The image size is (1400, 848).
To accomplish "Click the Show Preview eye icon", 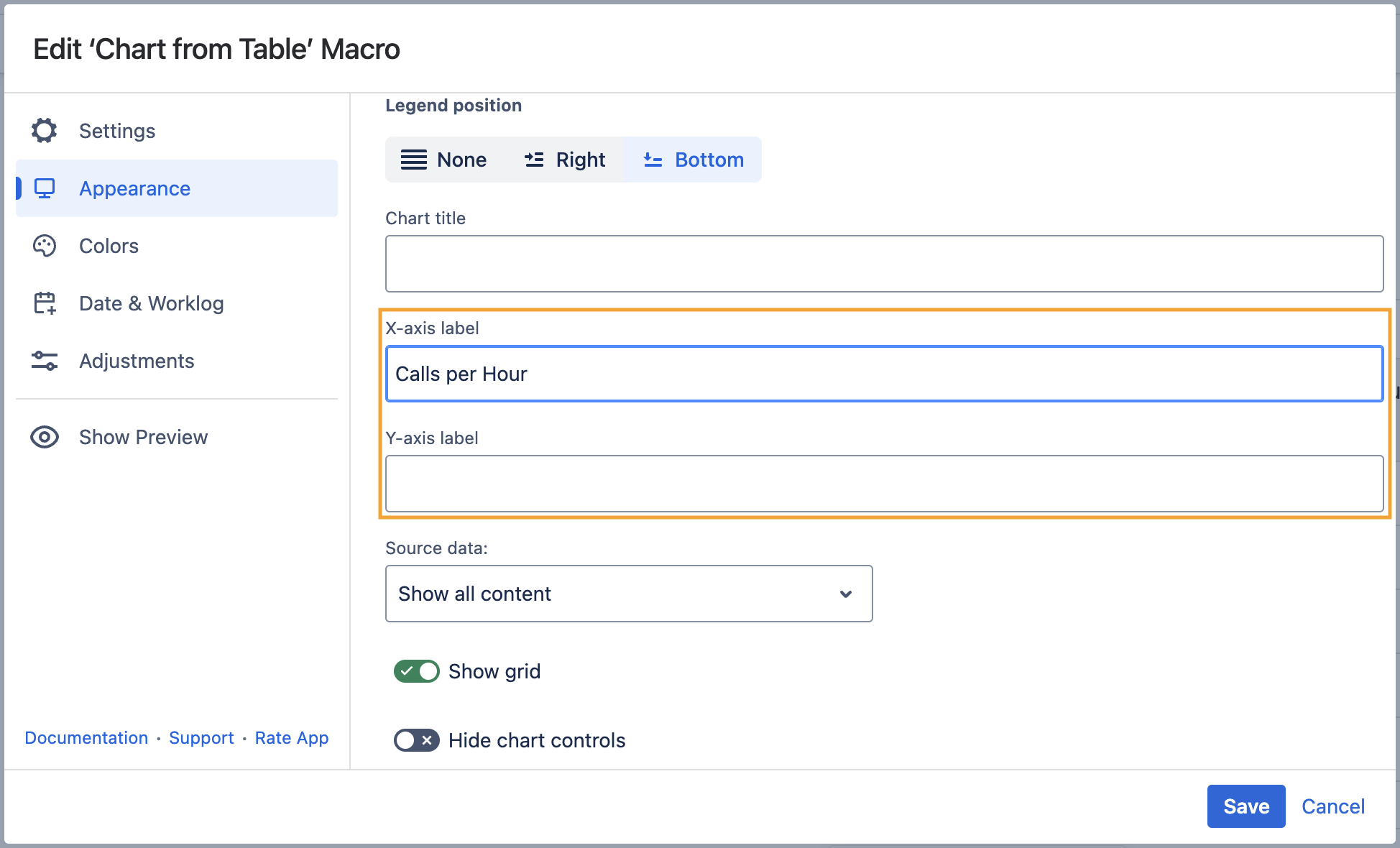I will coord(44,437).
